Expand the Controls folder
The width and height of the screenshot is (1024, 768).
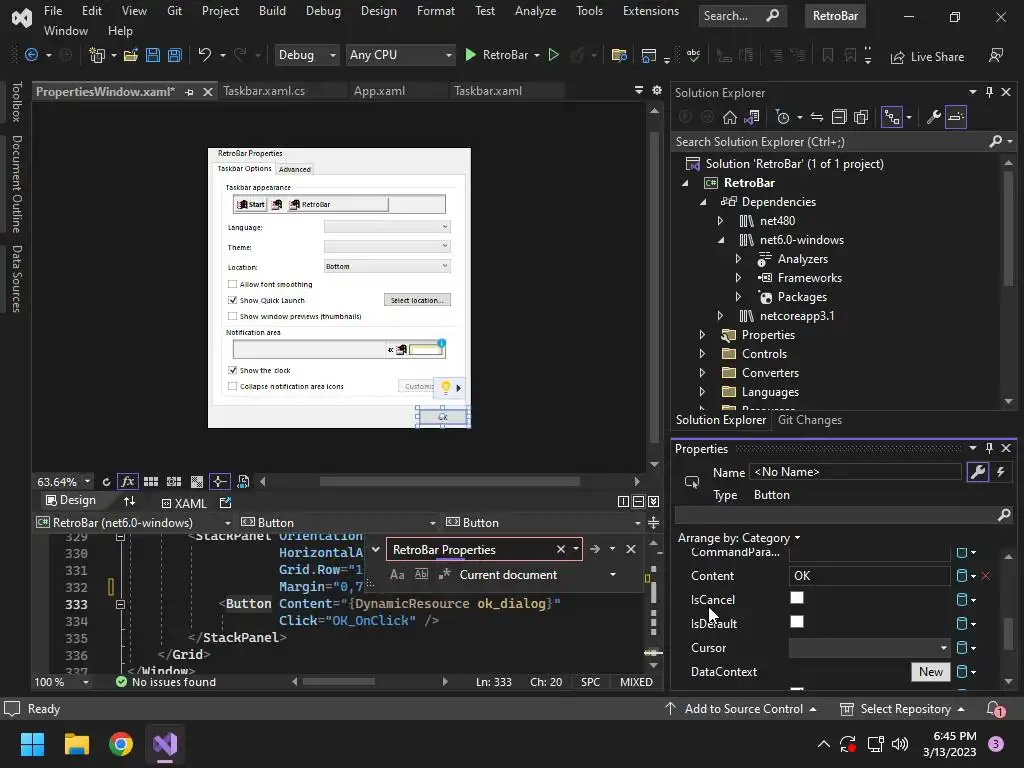pos(702,354)
